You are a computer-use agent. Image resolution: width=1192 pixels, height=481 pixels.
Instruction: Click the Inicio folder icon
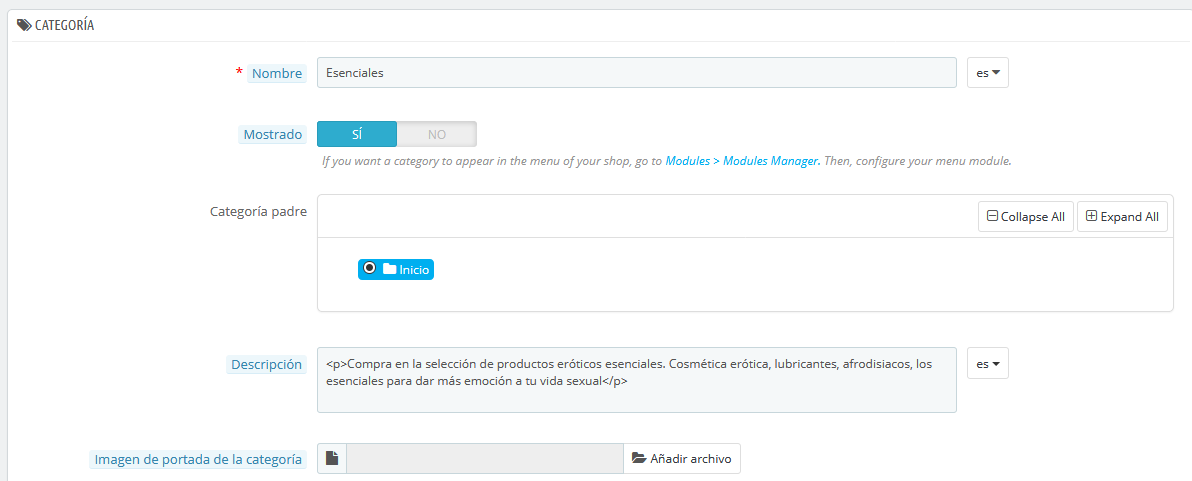click(x=389, y=268)
